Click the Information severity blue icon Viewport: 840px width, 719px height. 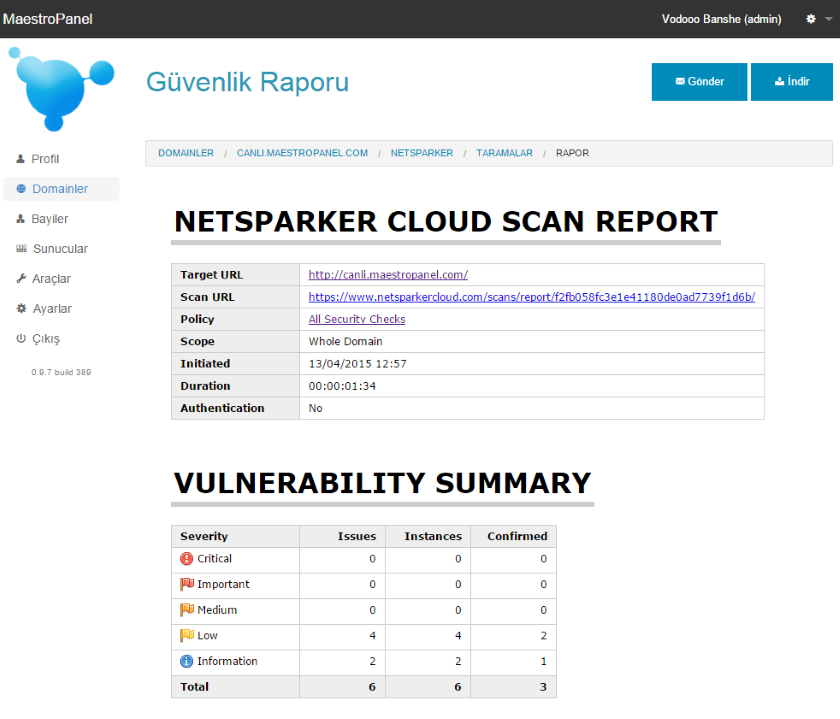(x=186, y=661)
